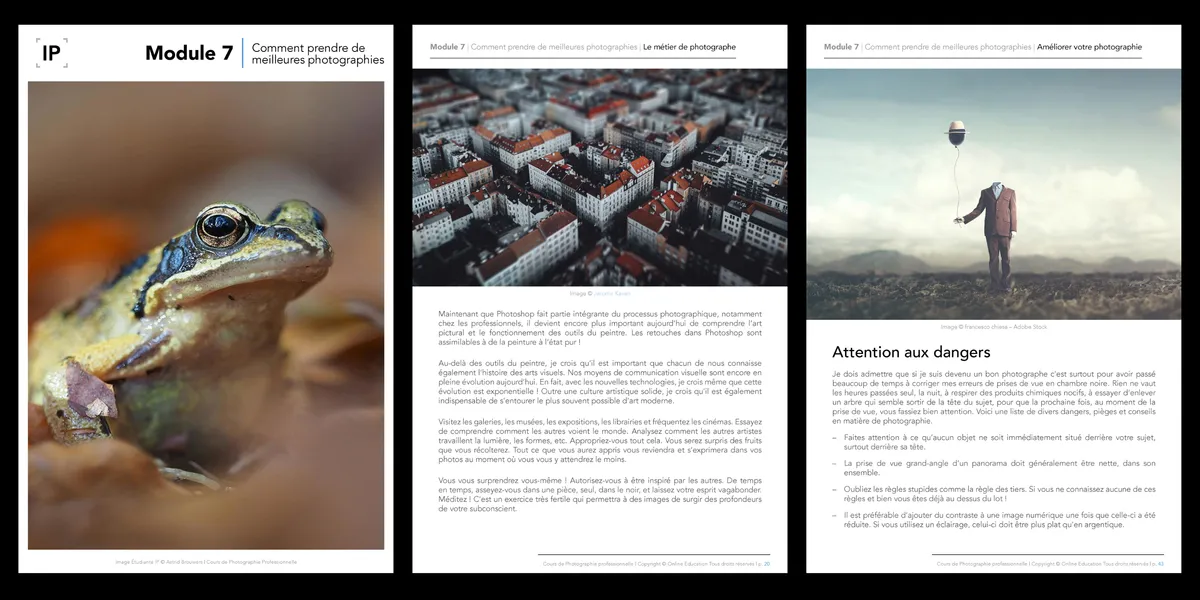The height and width of the screenshot is (600, 1200).
Task: Click the "Attention aux dangers" heading
Action: tap(911, 352)
